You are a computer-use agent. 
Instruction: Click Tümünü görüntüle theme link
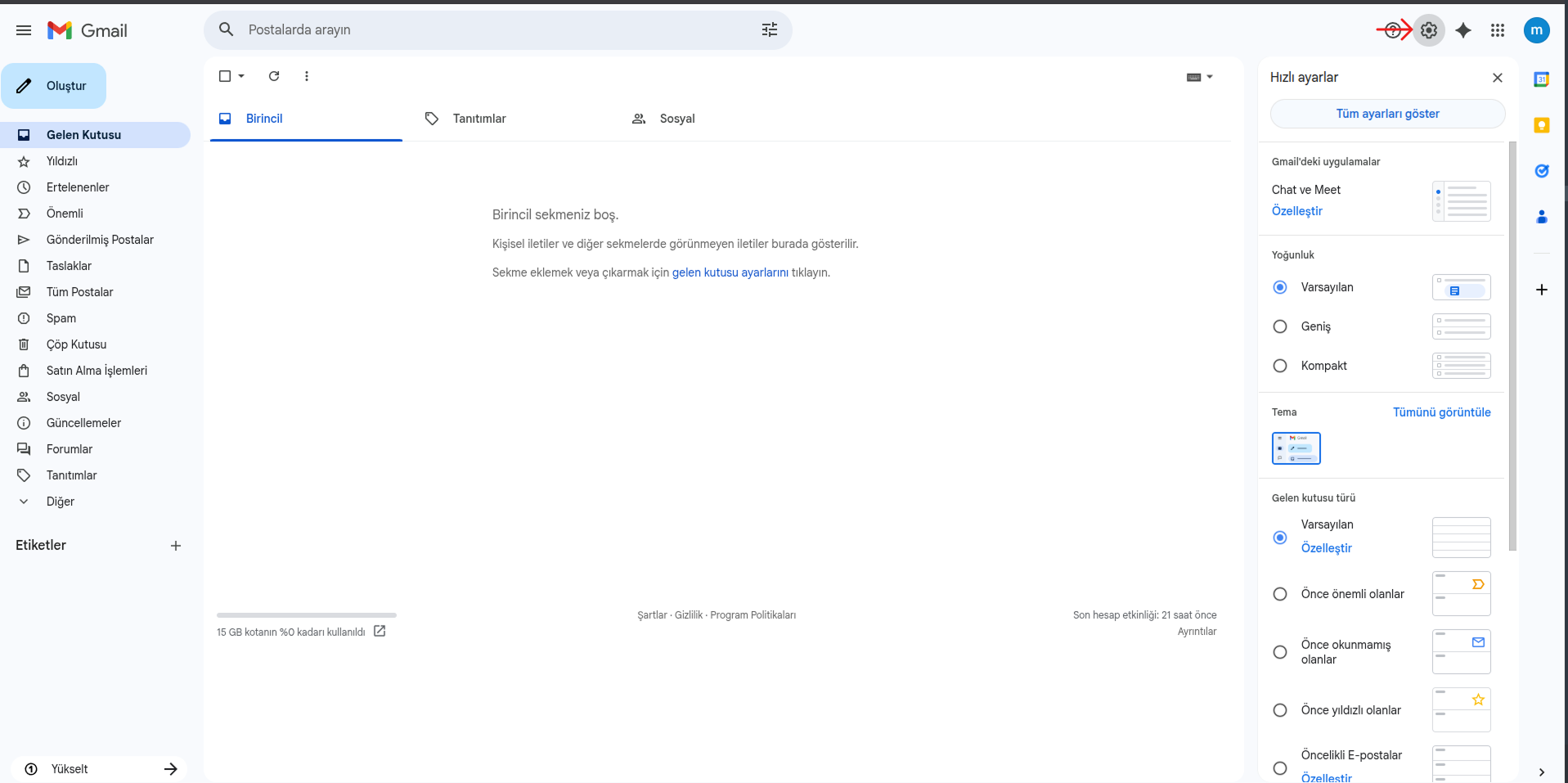pyautogui.click(x=1441, y=412)
